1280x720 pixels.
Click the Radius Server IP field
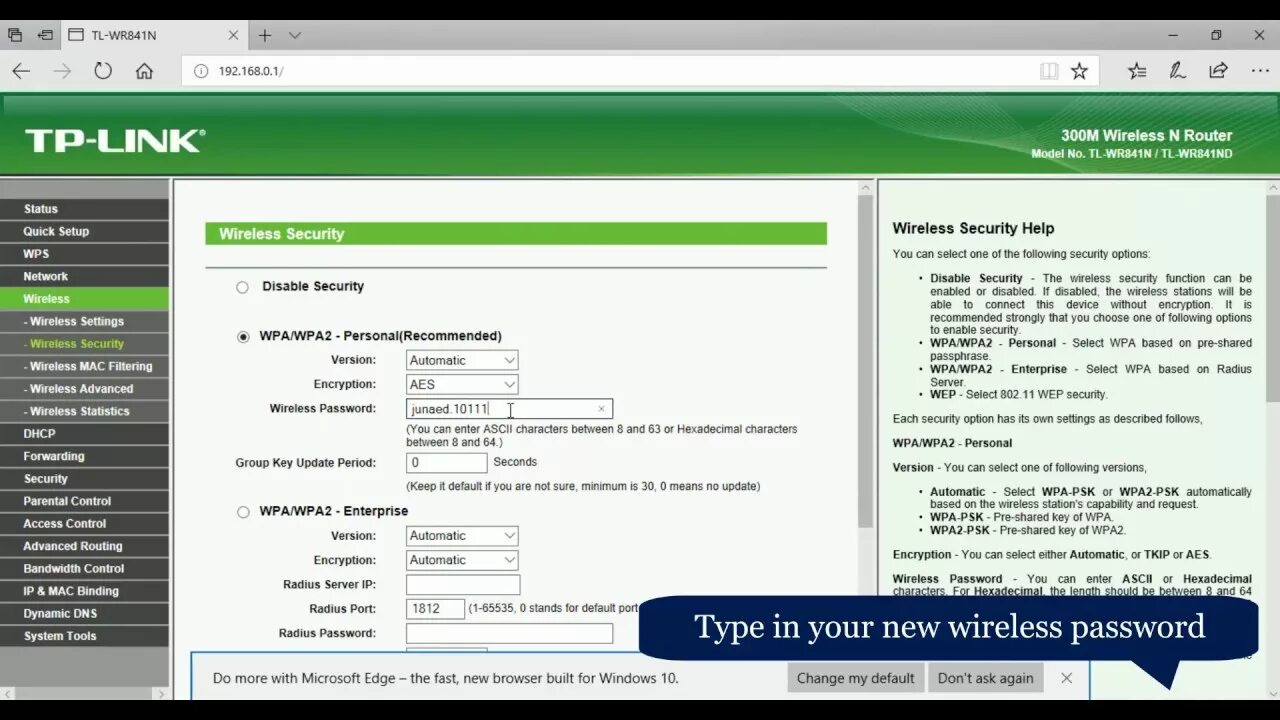coord(463,584)
